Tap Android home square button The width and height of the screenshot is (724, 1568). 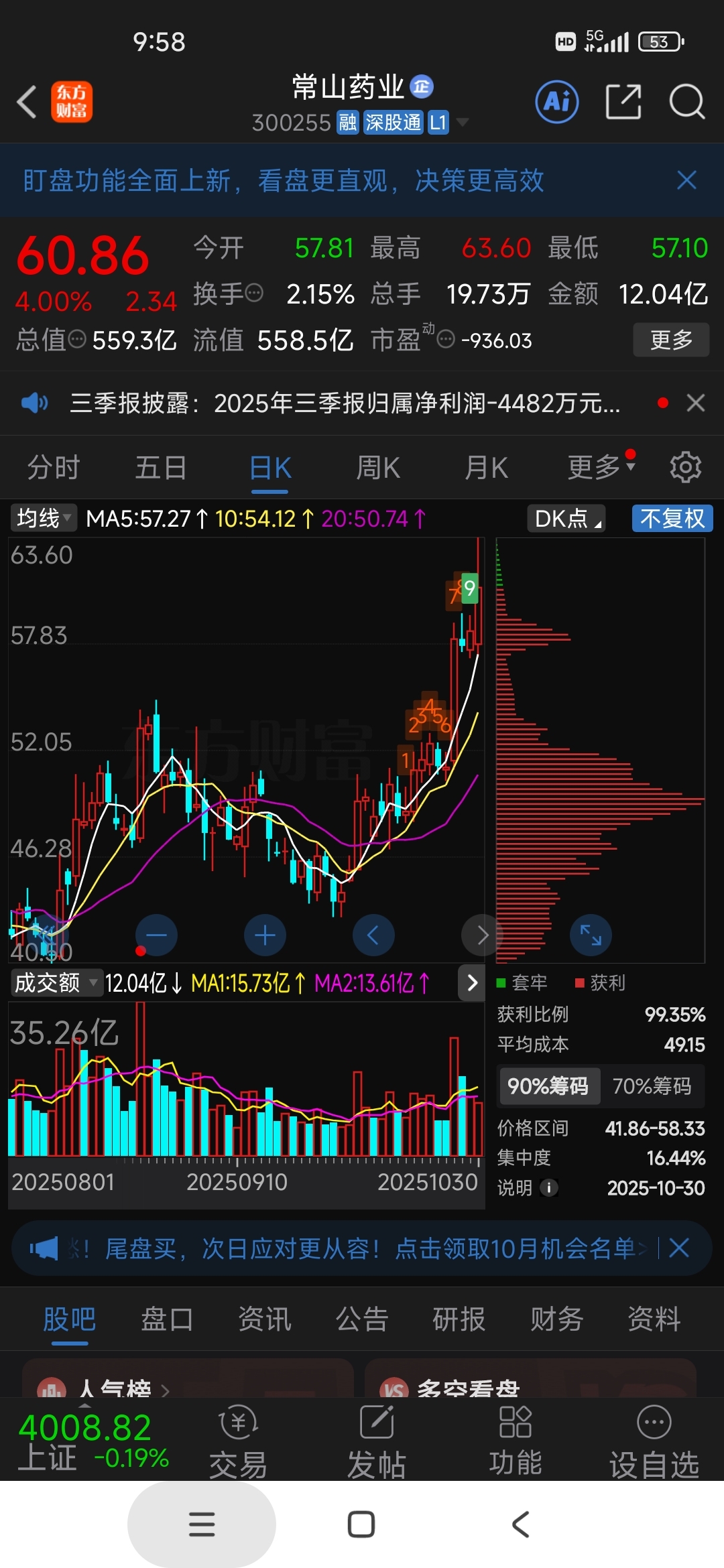pyautogui.click(x=361, y=1524)
